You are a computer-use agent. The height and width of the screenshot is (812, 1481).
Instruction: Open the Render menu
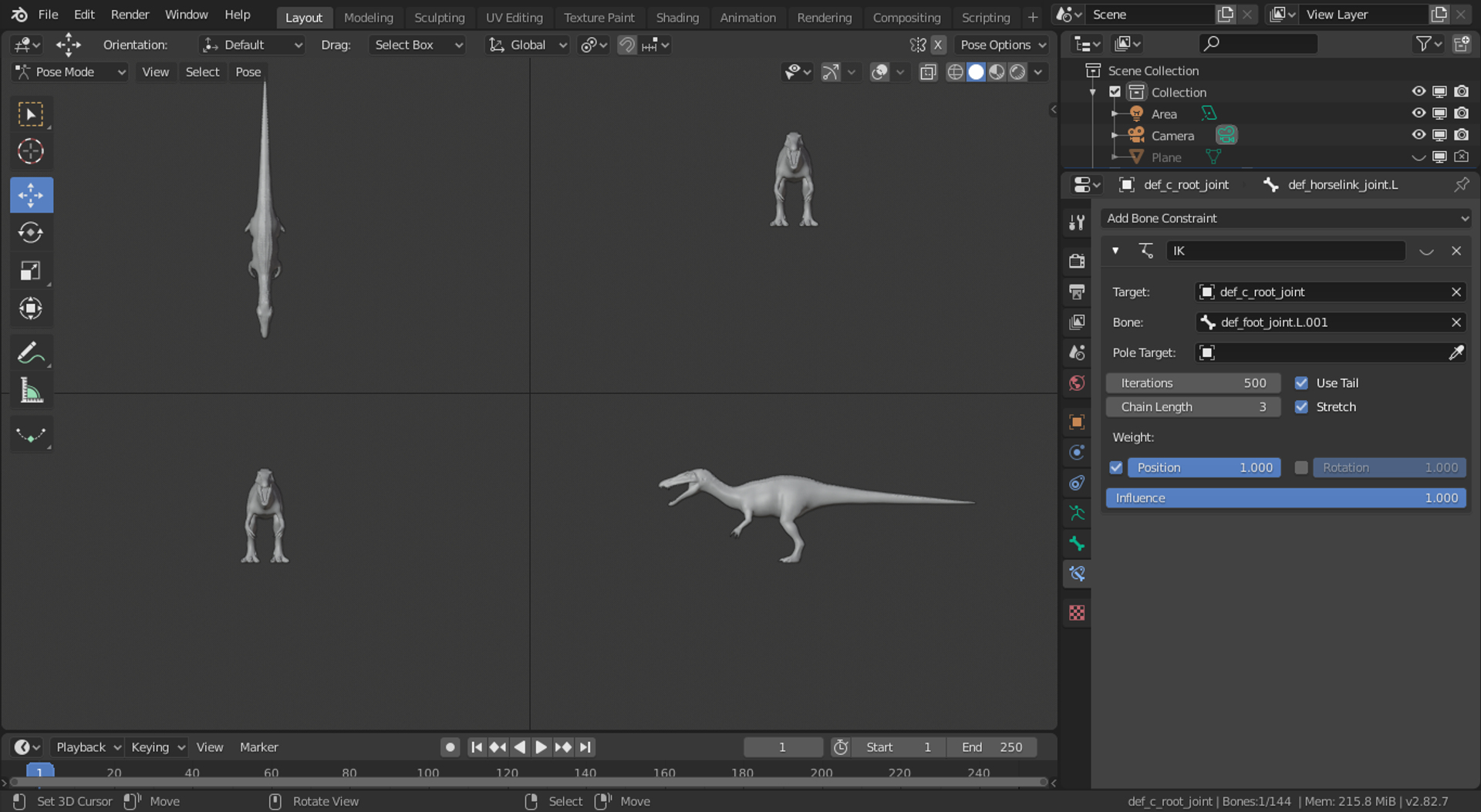130,15
